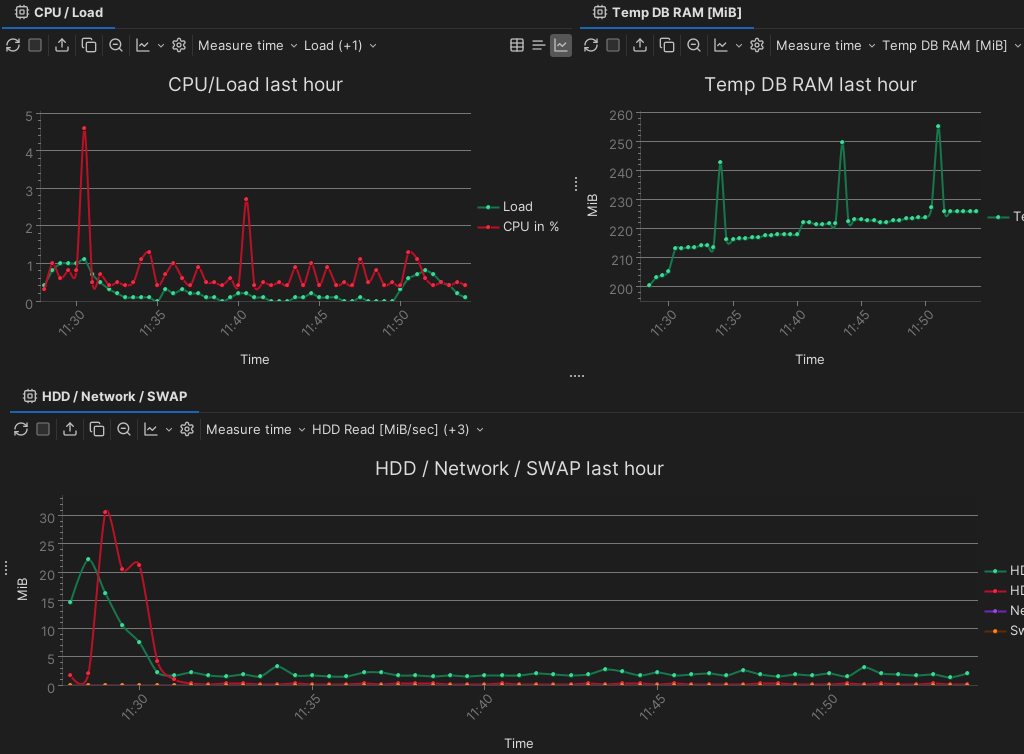Activate chart view button in CPU / Load panel
This screenshot has height=754, width=1024.
pyautogui.click(x=561, y=45)
